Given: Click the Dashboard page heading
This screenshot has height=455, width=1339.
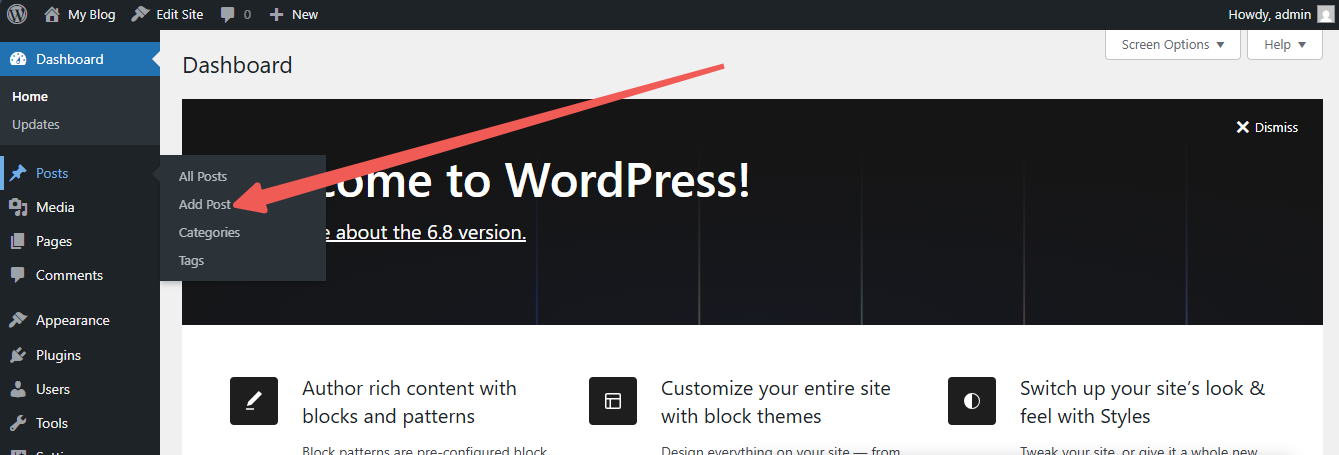Looking at the screenshot, I should click(238, 65).
